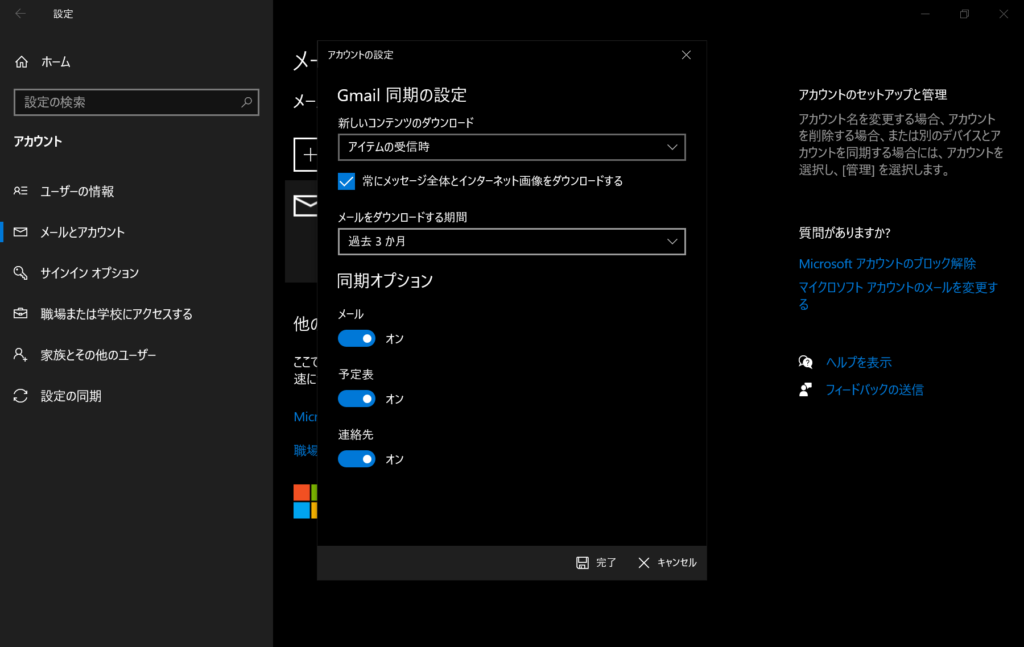Click the Gmail 同期の設定 heading
The height and width of the screenshot is (647, 1024).
tap(402, 95)
